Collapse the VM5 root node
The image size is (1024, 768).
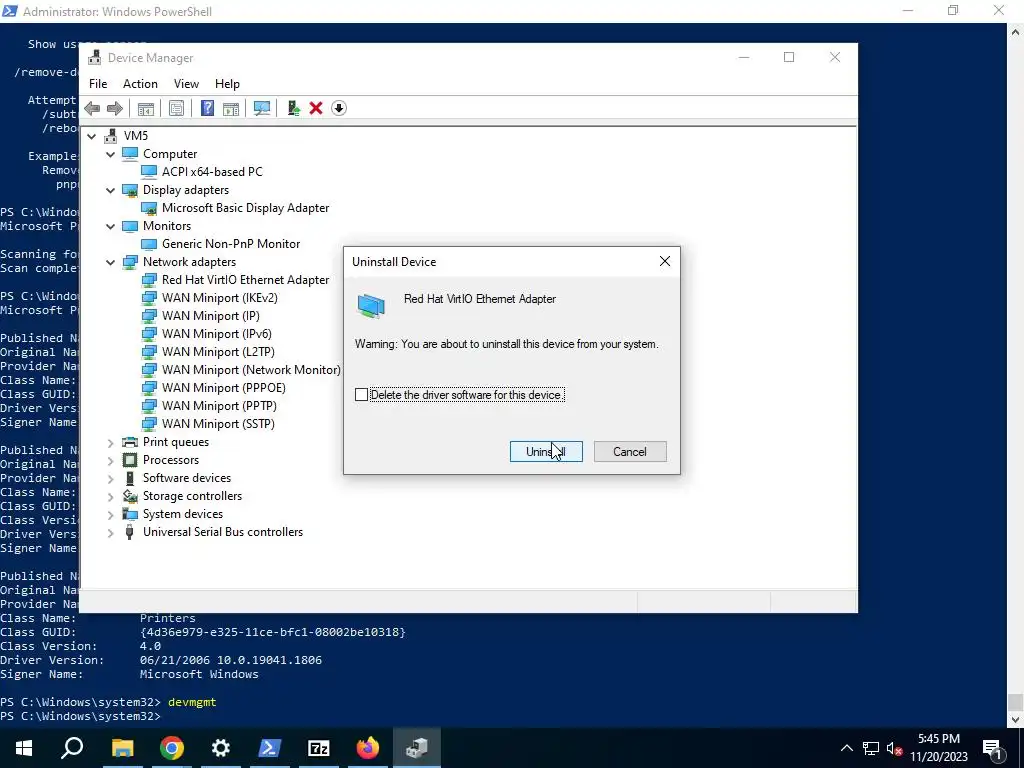[x=91, y=136]
